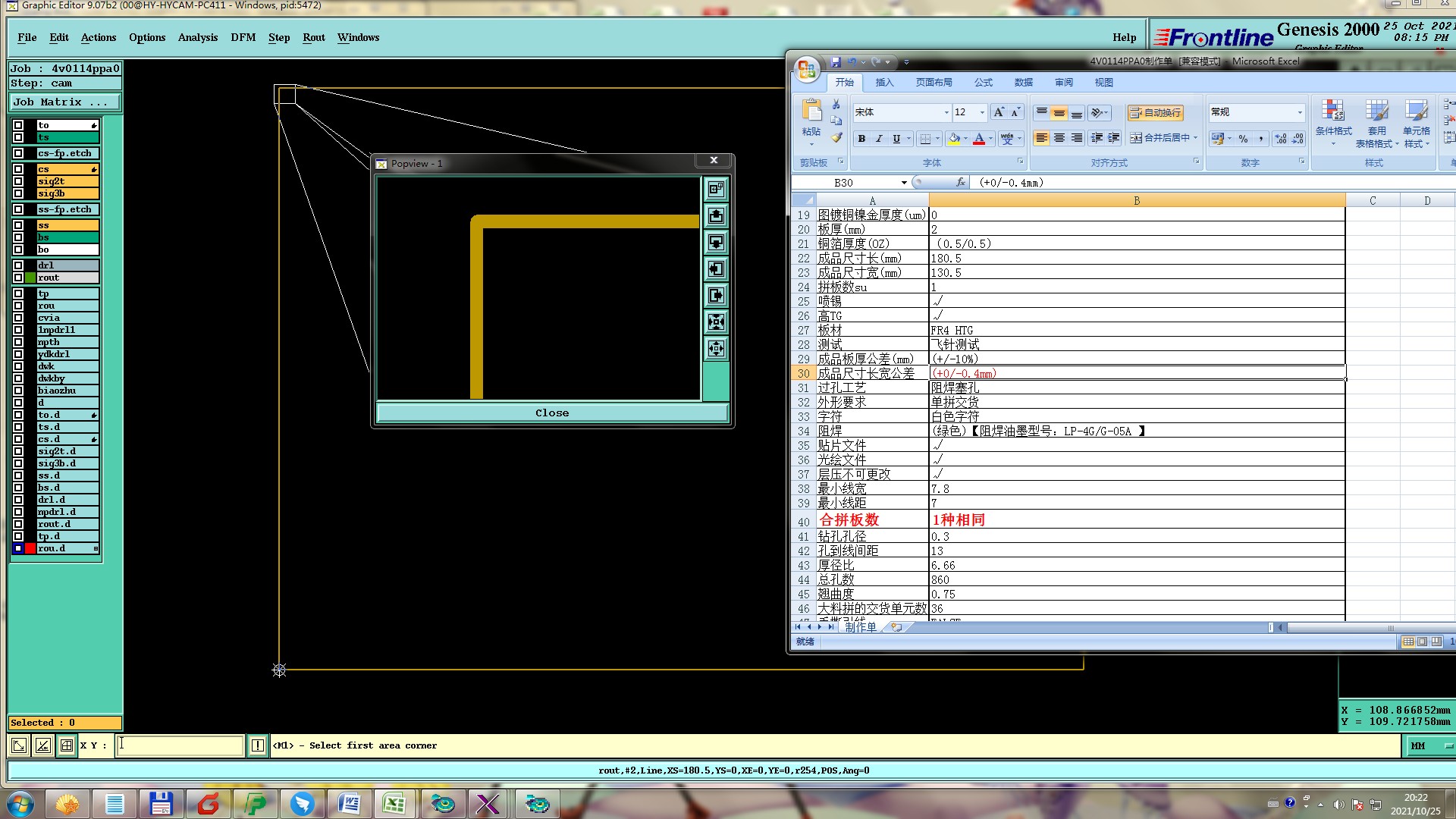The width and height of the screenshot is (1456, 819).
Task: Expand Name Box dropdown next to B30
Action: coord(904,183)
